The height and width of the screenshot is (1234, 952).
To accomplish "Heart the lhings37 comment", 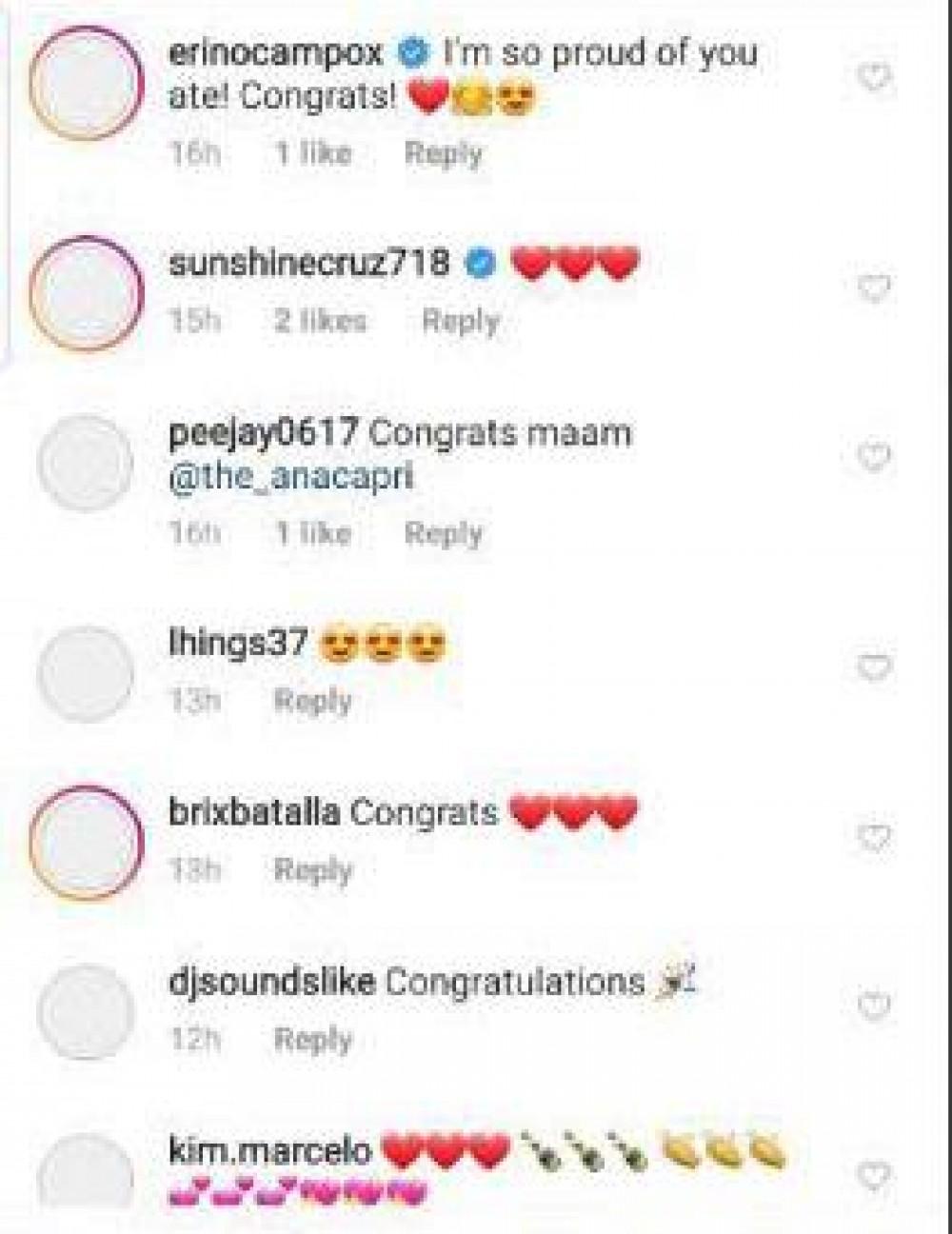I will (x=874, y=667).
